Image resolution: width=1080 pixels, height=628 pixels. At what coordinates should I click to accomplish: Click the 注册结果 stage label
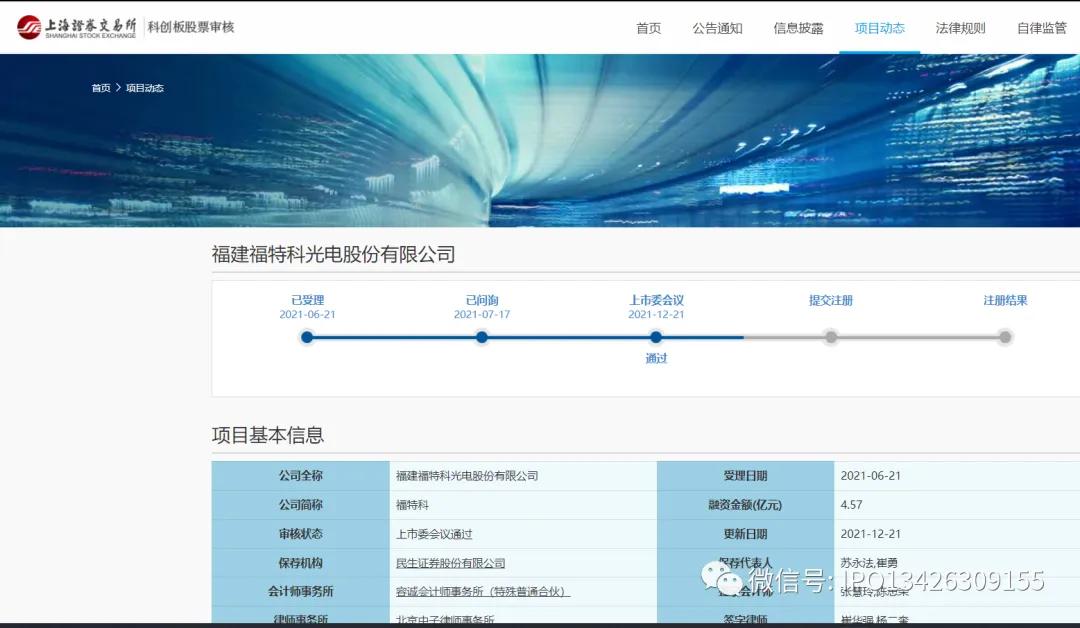pyautogui.click(x=1005, y=300)
